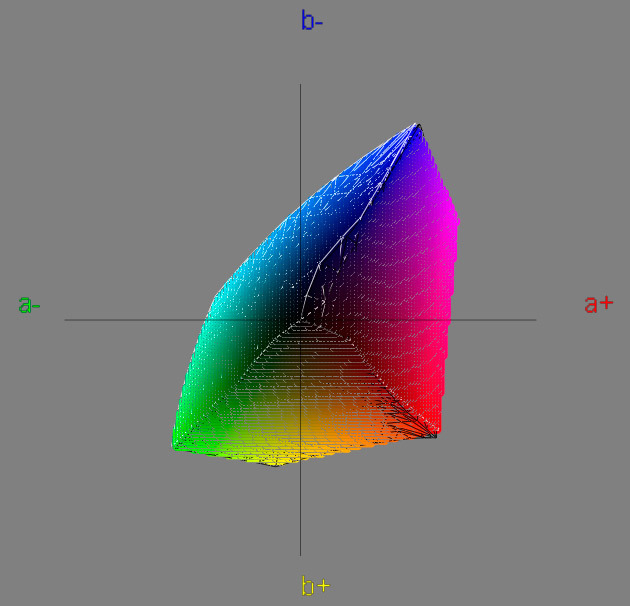This screenshot has height=606, width=630.
Task: Click the red a+ axis label
Action: pos(599,304)
